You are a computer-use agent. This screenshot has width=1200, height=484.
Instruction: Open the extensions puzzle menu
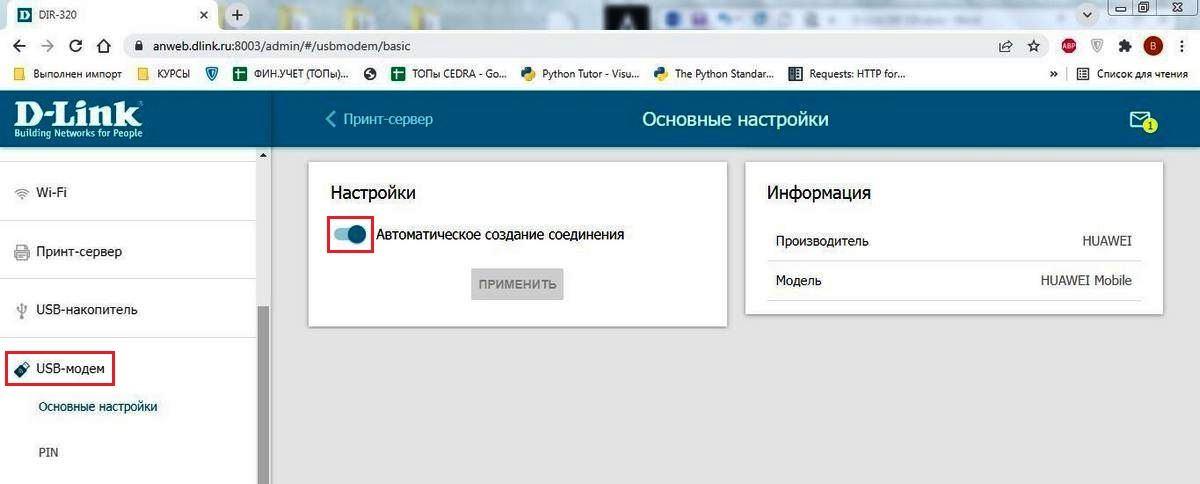(1125, 46)
